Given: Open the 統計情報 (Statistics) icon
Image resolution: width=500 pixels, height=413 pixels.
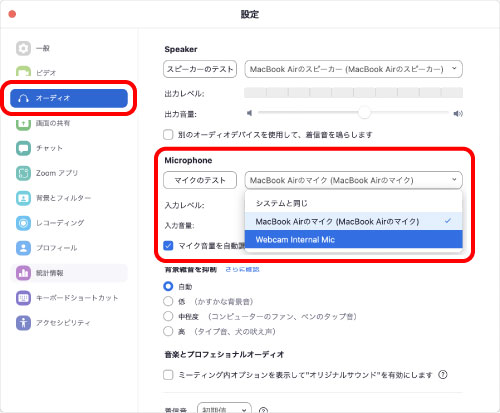Looking at the screenshot, I should pos(23,273).
